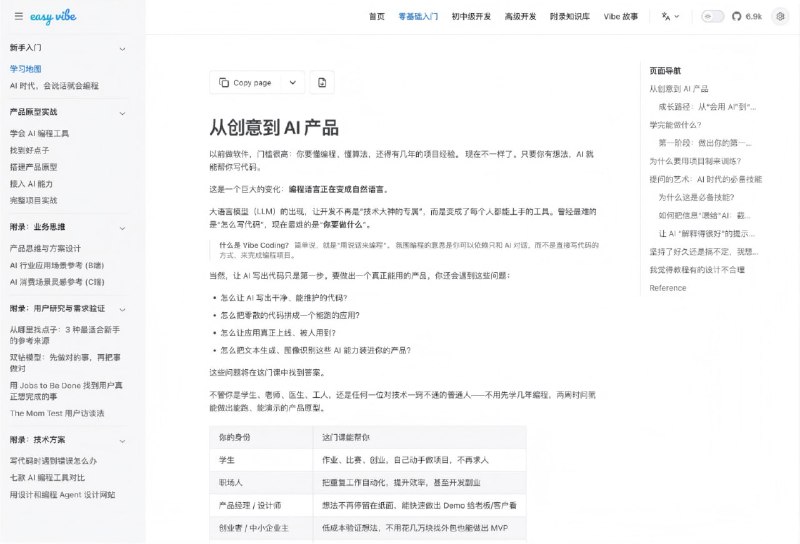800x544 pixels.
Task: Click the GitHub 6.9k star count
Action: point(753,16)
